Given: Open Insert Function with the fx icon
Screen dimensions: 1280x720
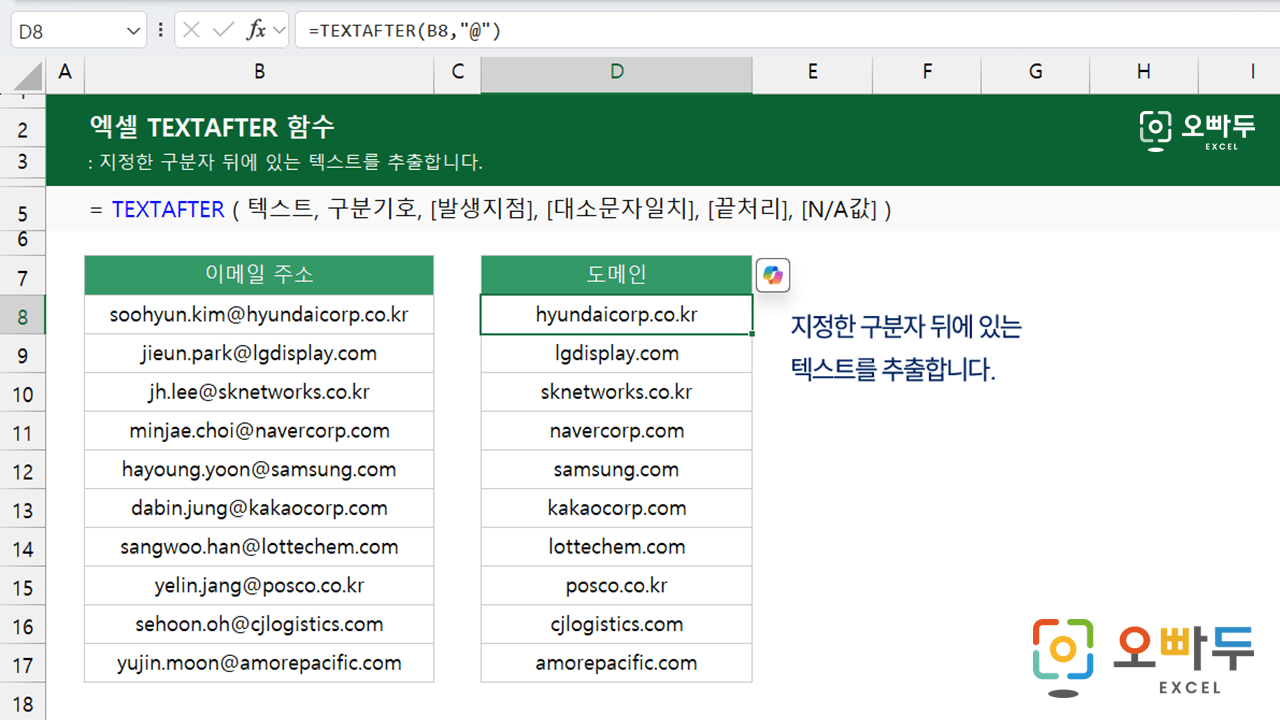Looking at the screenshot, I should click(256, 30).
